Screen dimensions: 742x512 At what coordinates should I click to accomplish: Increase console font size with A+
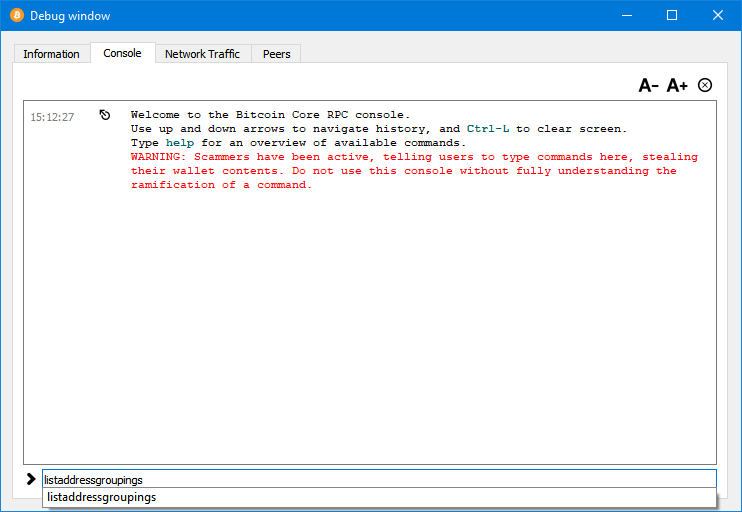(677, 86)
